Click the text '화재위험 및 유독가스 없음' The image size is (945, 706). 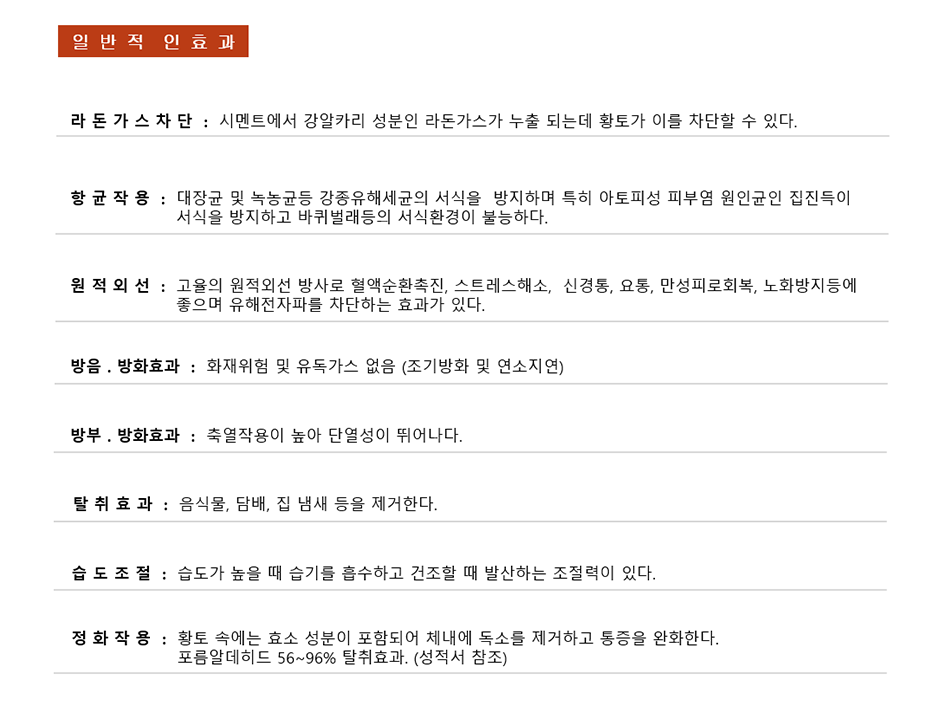pos(385,366)
